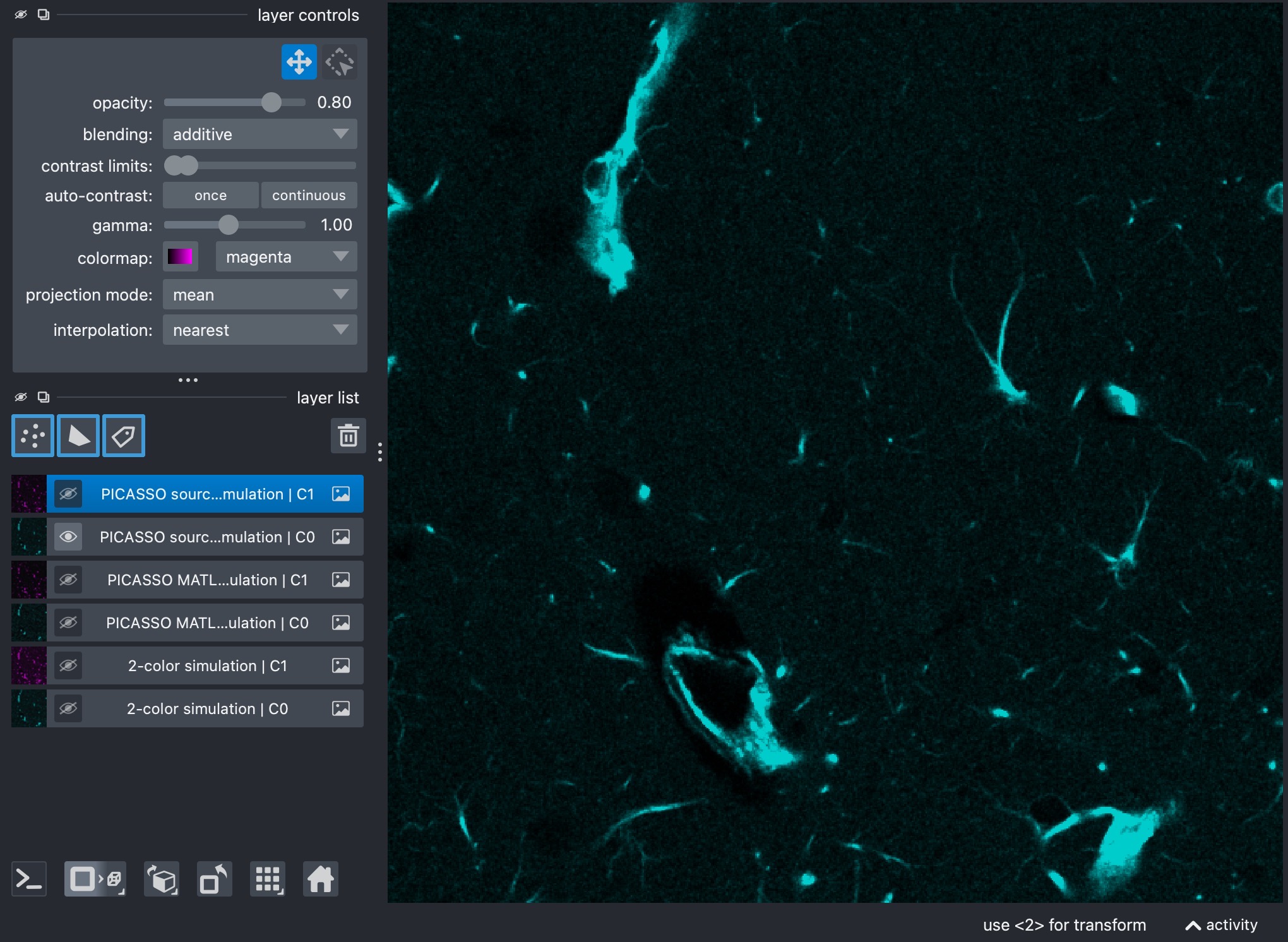This screenshot has height=942, width=1288.
Task: Reset view with the home button
Action: 321,879
